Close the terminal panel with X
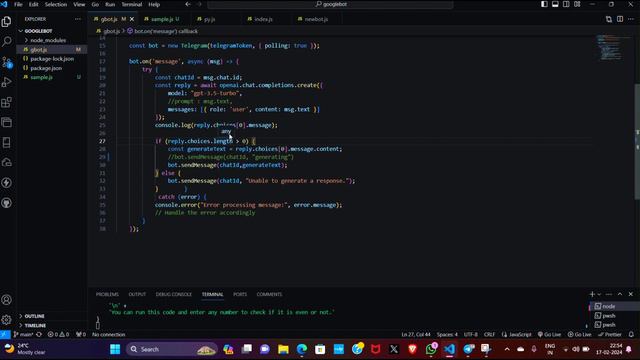The image size is (640, 360). click(631, 294)
